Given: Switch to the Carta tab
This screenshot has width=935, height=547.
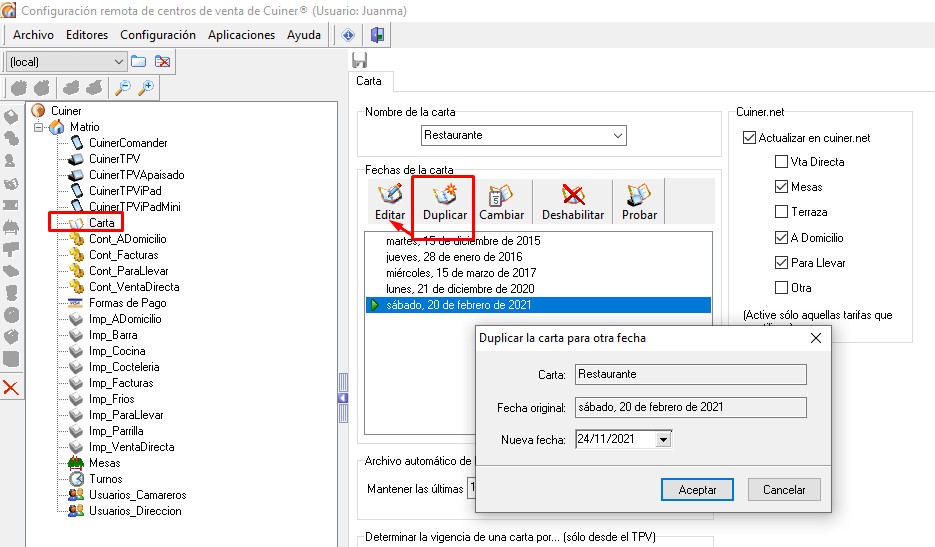Looking at the screenshot, I should (369, 81).
